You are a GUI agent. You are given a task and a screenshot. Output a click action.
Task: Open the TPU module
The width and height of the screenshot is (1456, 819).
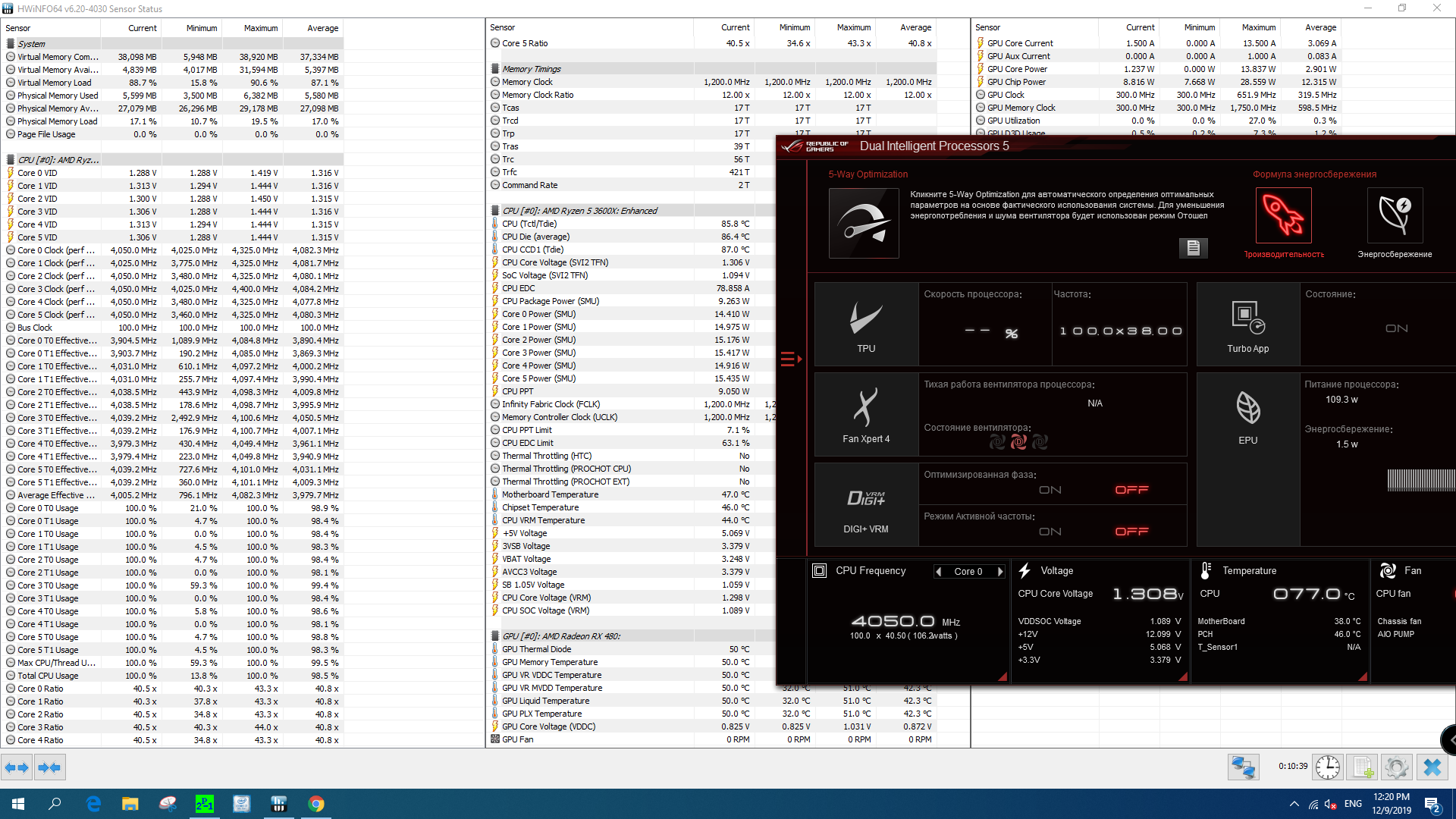[865, 325]
